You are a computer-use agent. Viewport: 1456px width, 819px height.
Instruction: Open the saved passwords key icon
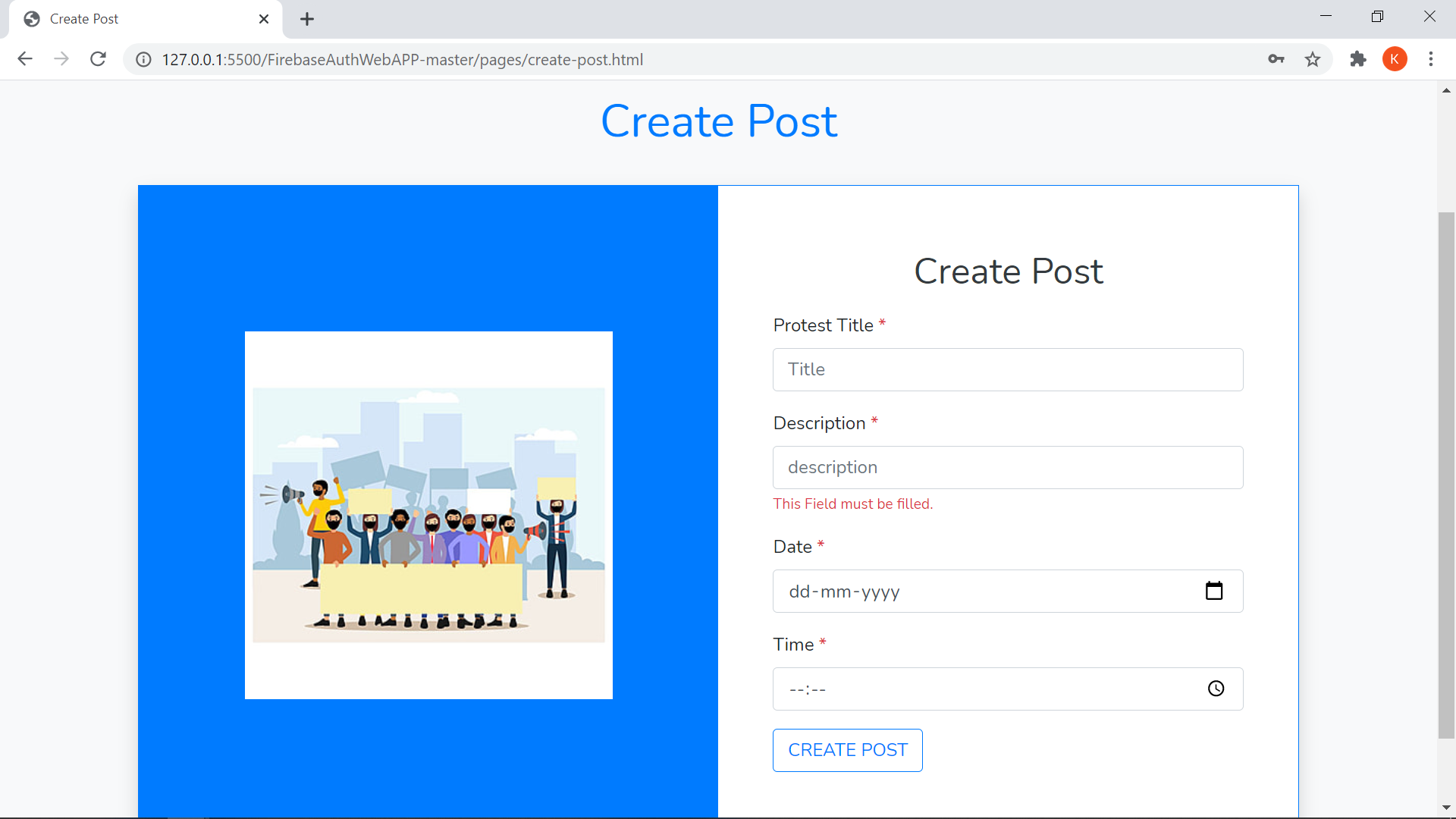click(x=1276, y=59)
